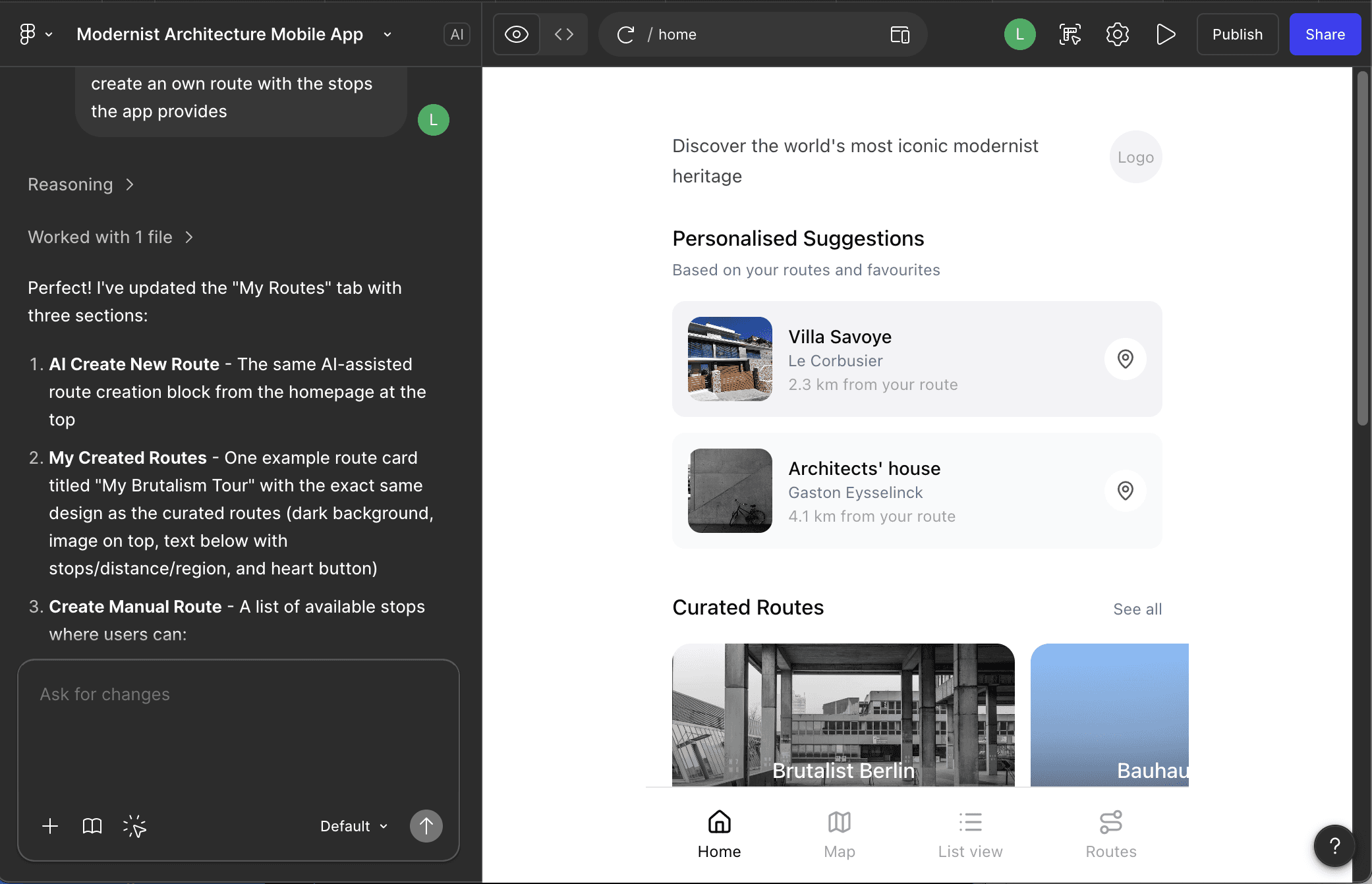This screenshot has width=1372, height=884.
Task: Switch to the Routes tab
Action: pos(1110,835)
